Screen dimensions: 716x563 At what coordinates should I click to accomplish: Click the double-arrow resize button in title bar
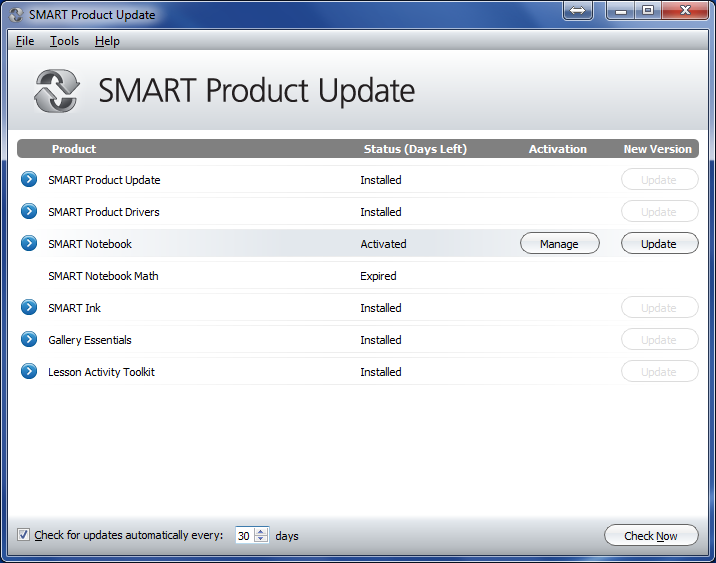(x=578, y=11)
